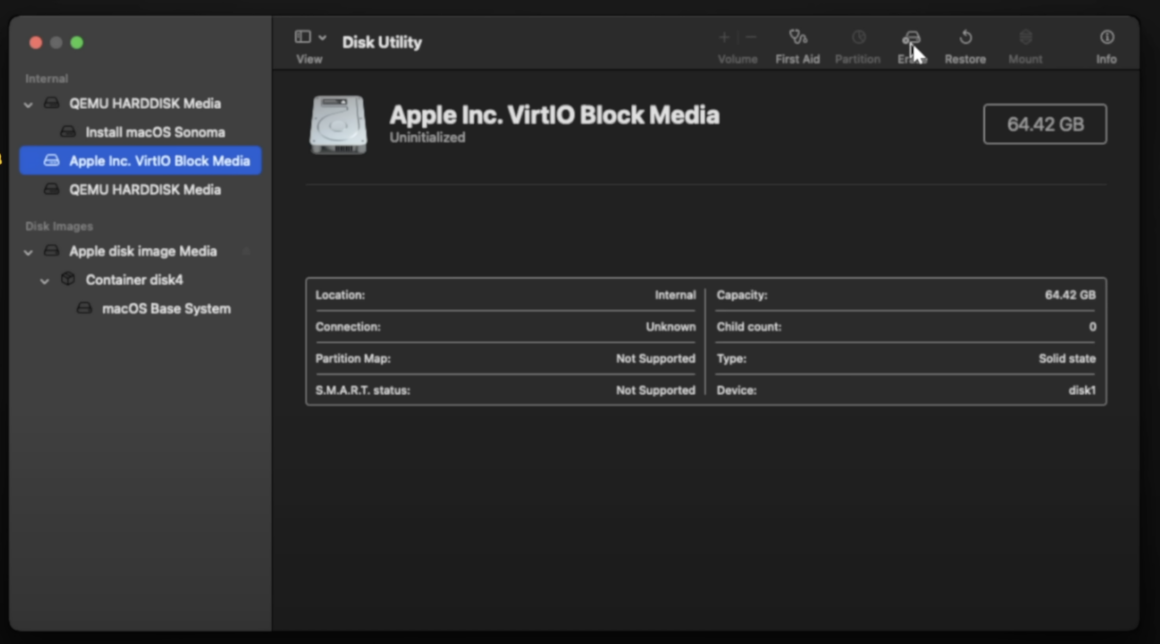Click the Disk Images sidebar section header
The width and height of the screenshot is (1160, 644).
coord(59,226)
